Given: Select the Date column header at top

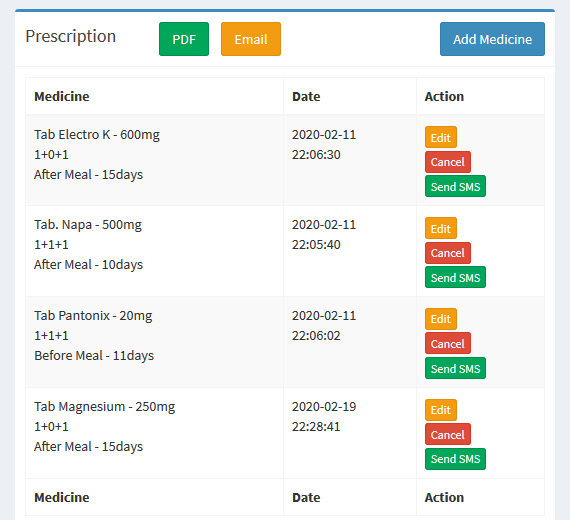Looking at the screenshot, I should (306, 96).
